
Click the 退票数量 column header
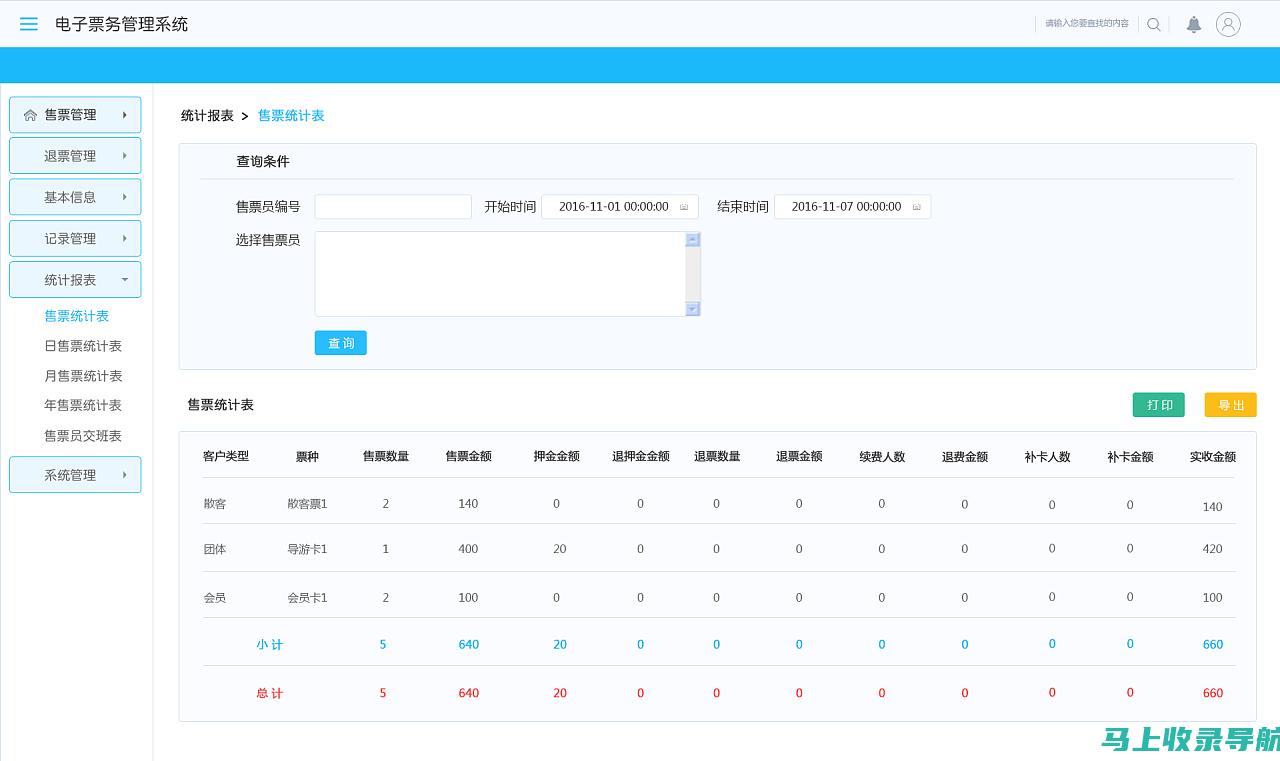tap(718, 457)
